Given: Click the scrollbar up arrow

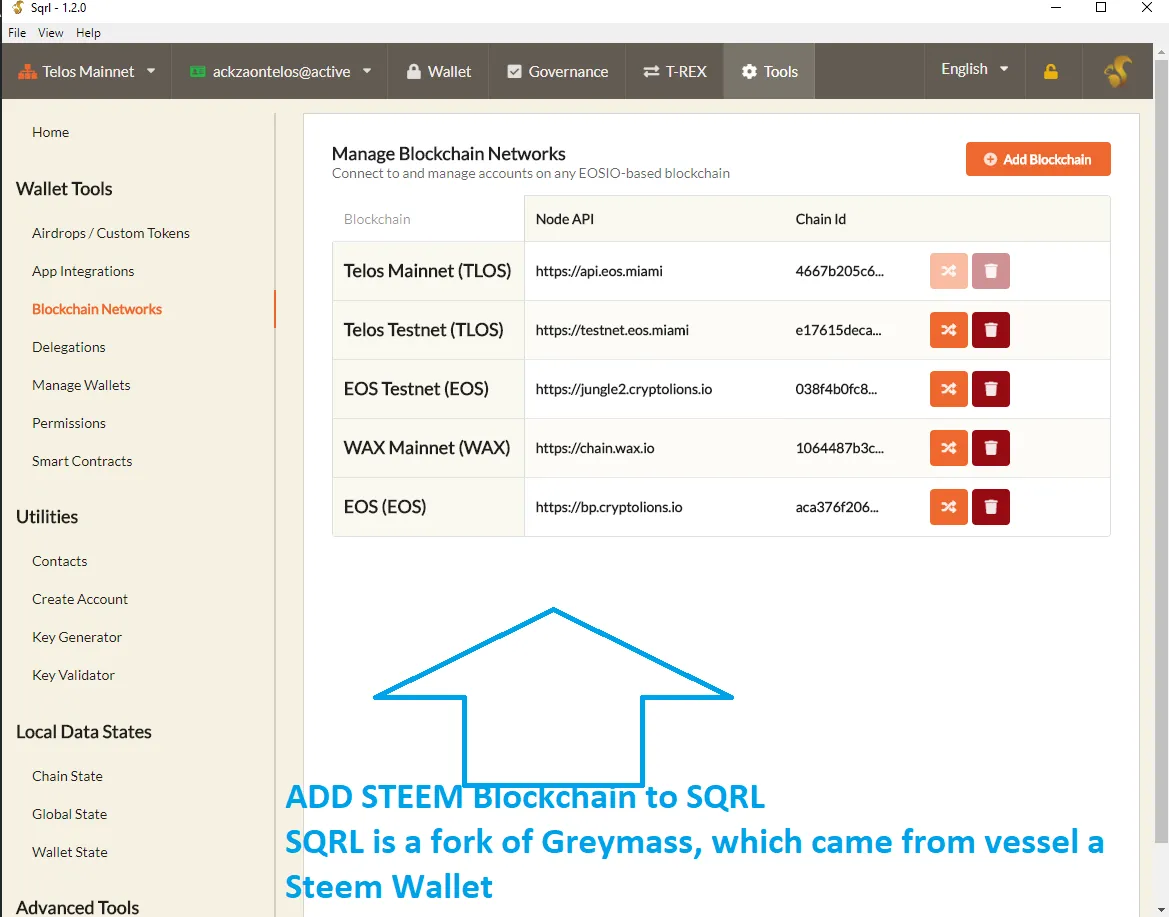Looking at the screenshot, I should 1162,52.
